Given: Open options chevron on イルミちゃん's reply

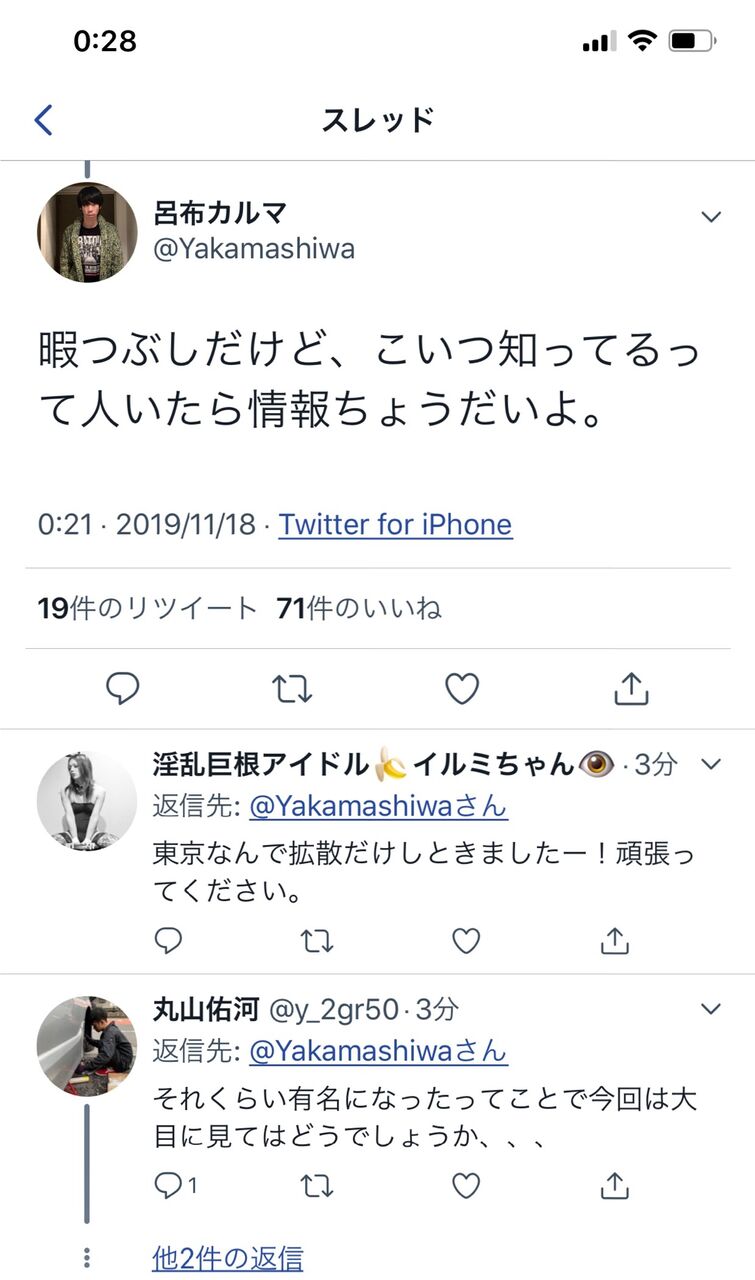Looking at the screenshot, I should point(711,765).
